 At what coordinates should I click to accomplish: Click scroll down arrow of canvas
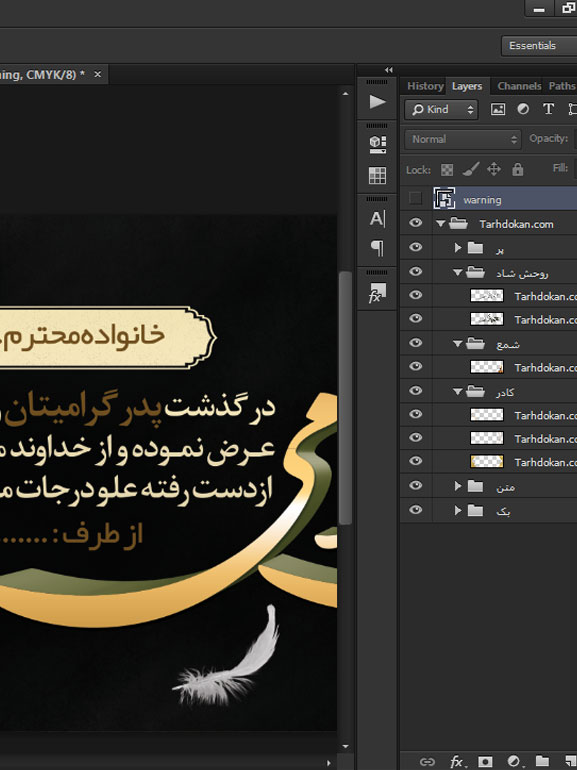[345, 746]
